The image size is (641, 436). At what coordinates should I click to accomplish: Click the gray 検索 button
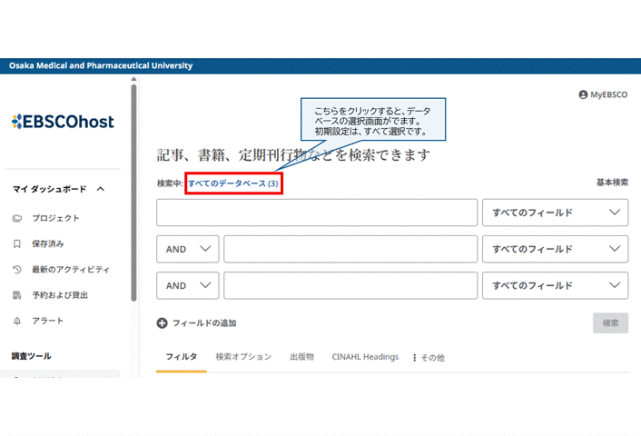(610, 323)
